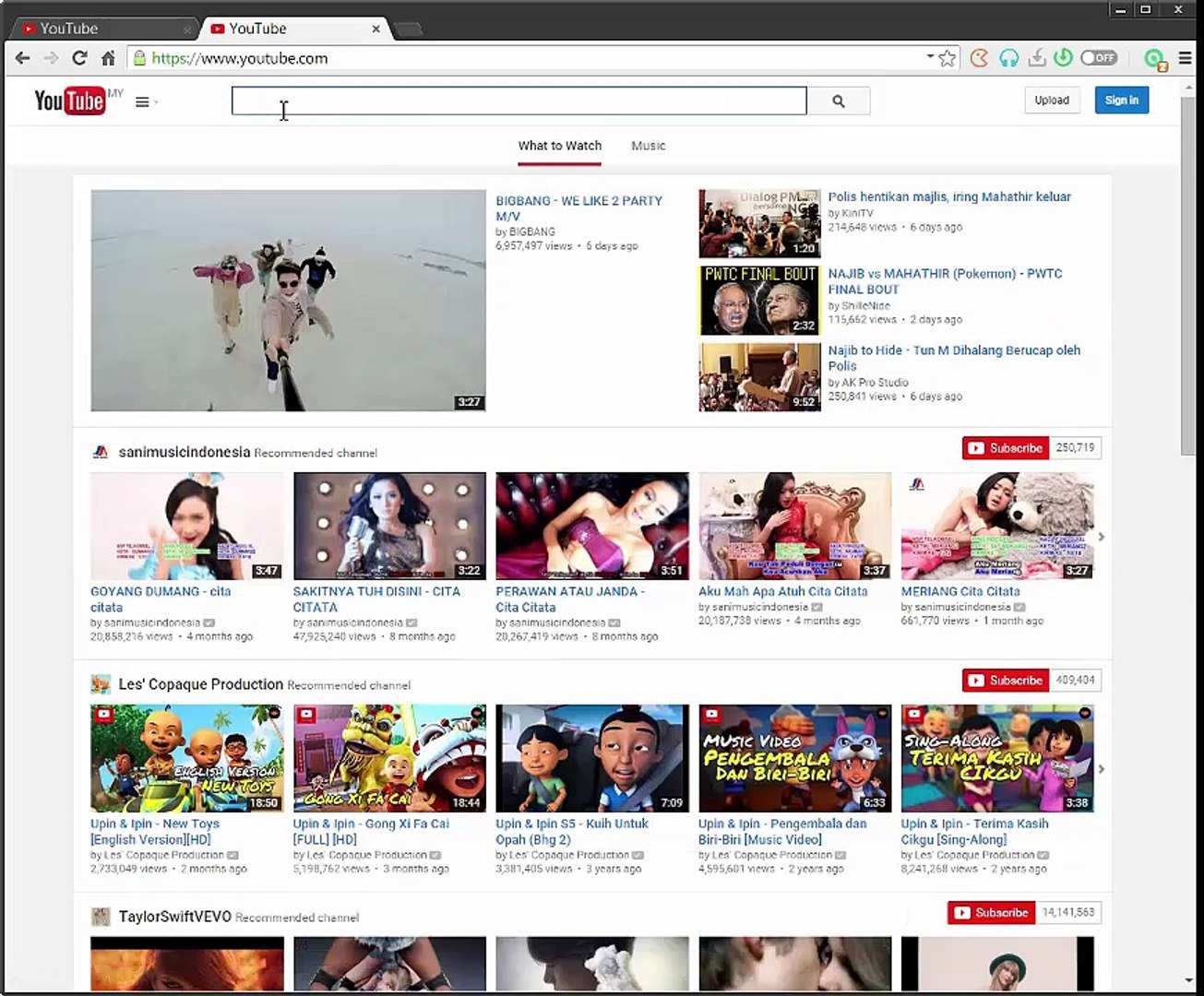Close the active YouTube browser tab

[x=376, y=29]
